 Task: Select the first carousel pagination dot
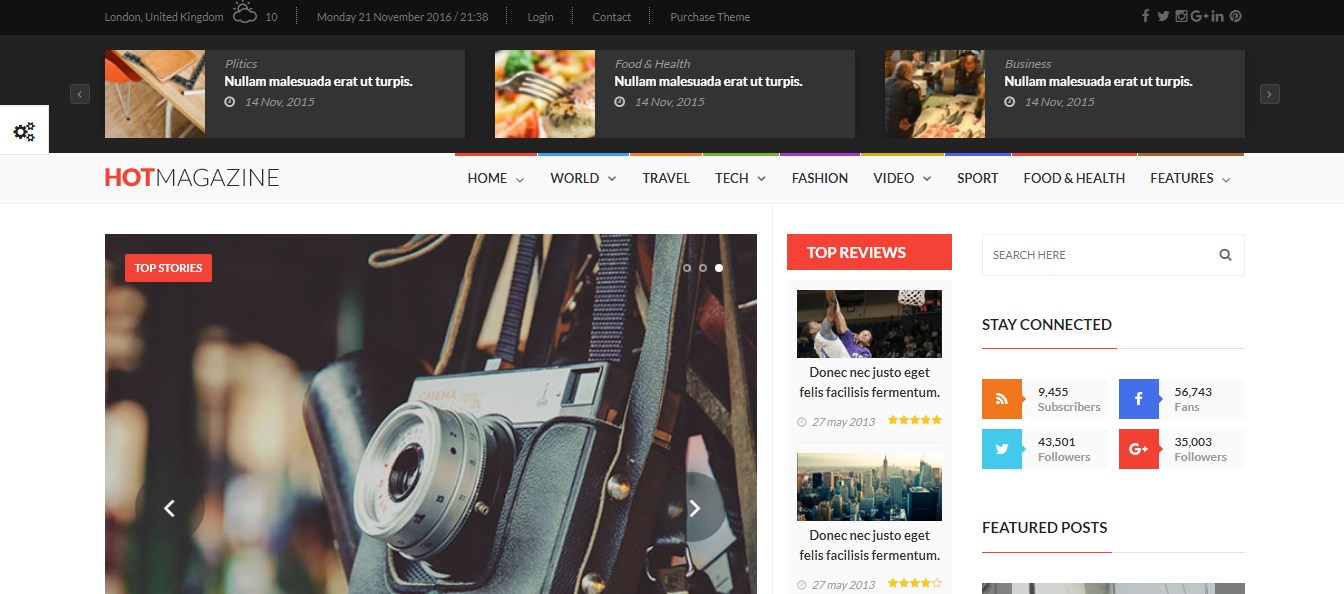(x=688, y=268)
